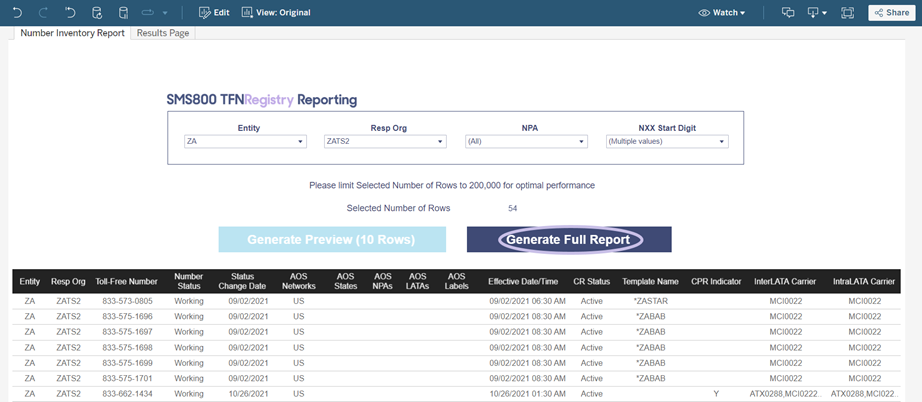Open the Entity dropdown showing ZA

(x=245, y=142)
